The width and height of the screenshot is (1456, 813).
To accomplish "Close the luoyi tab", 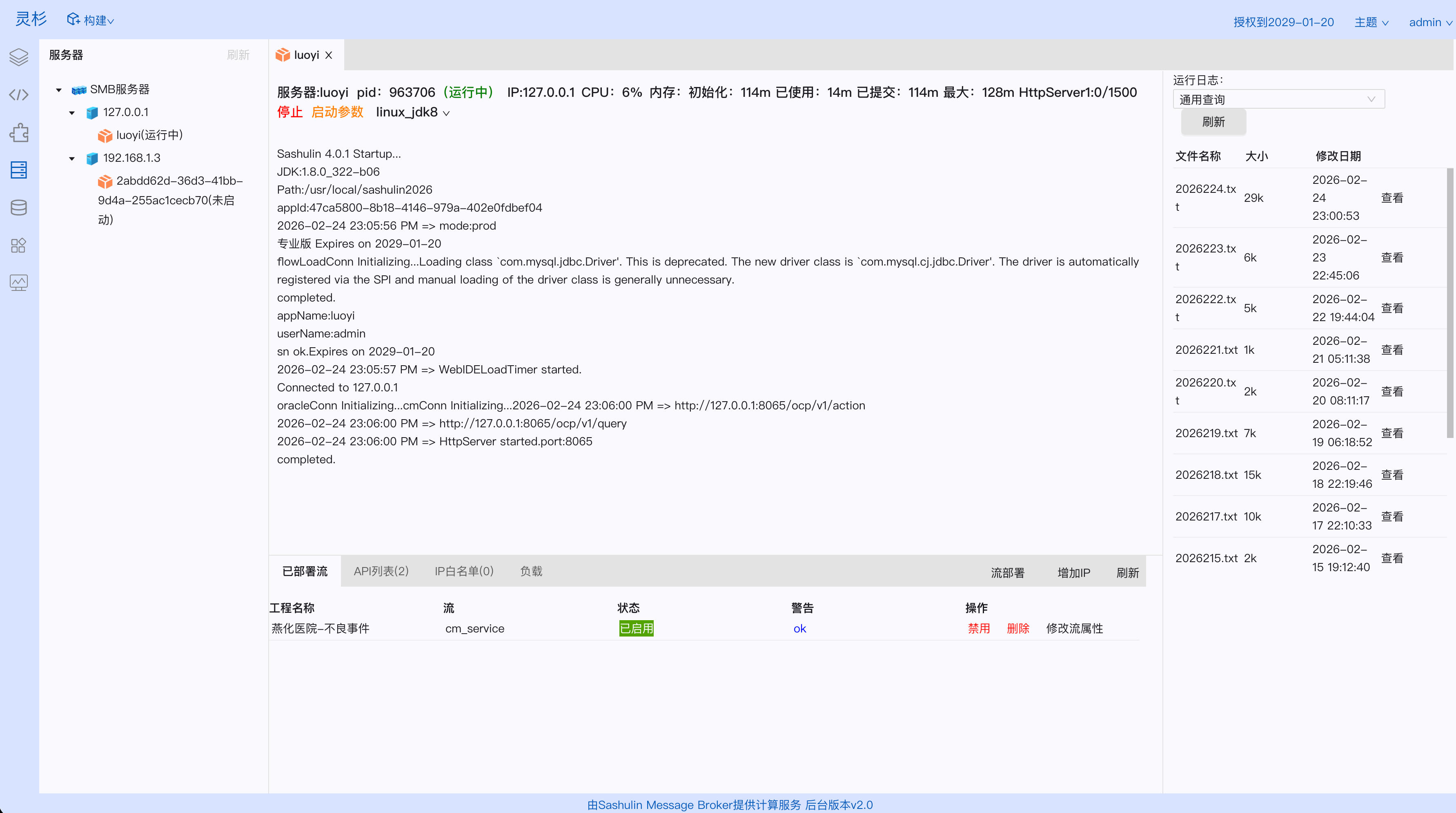I will coord(328,55).
